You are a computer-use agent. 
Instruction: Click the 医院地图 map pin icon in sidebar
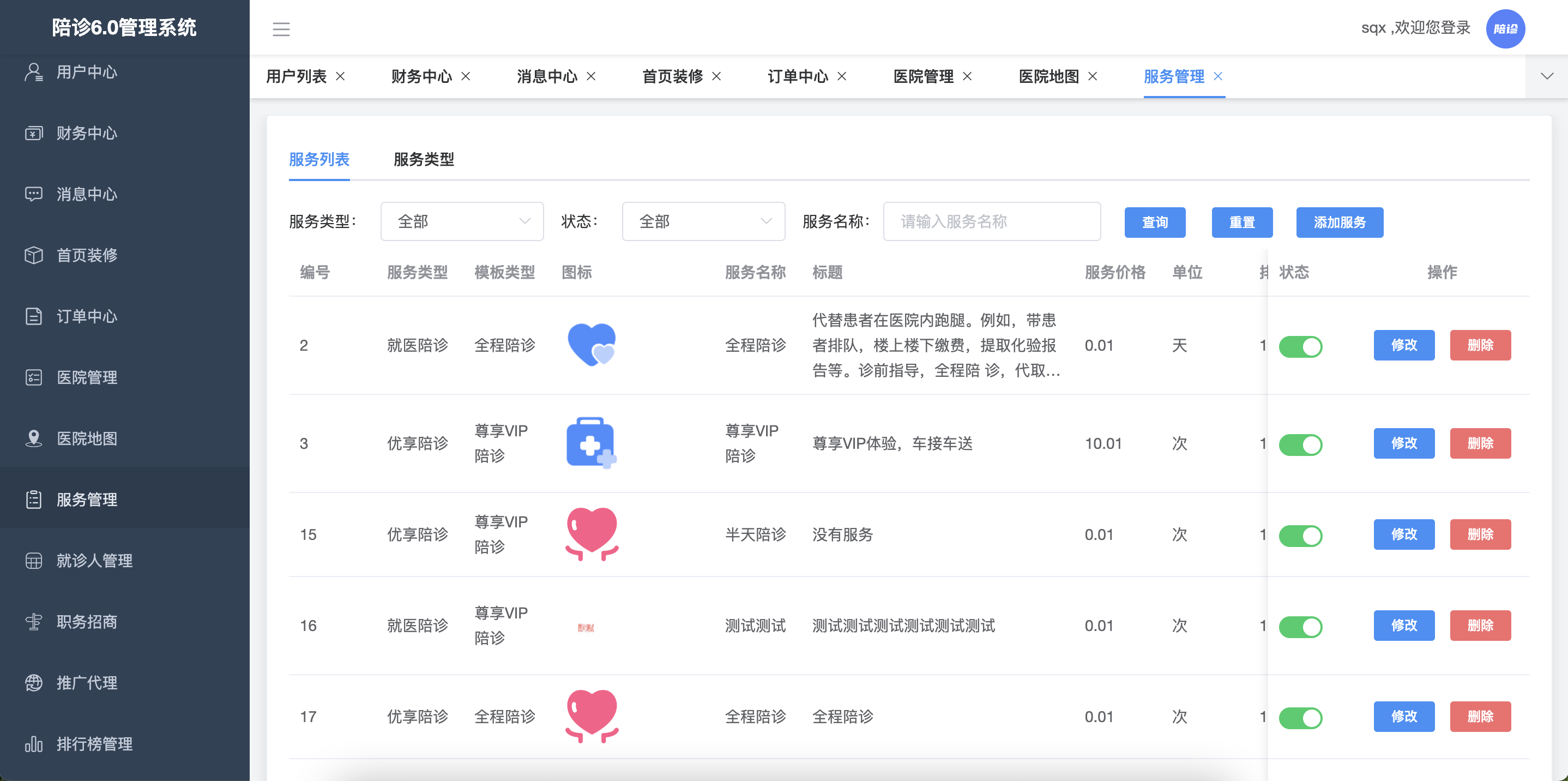[x=33, y=438]
